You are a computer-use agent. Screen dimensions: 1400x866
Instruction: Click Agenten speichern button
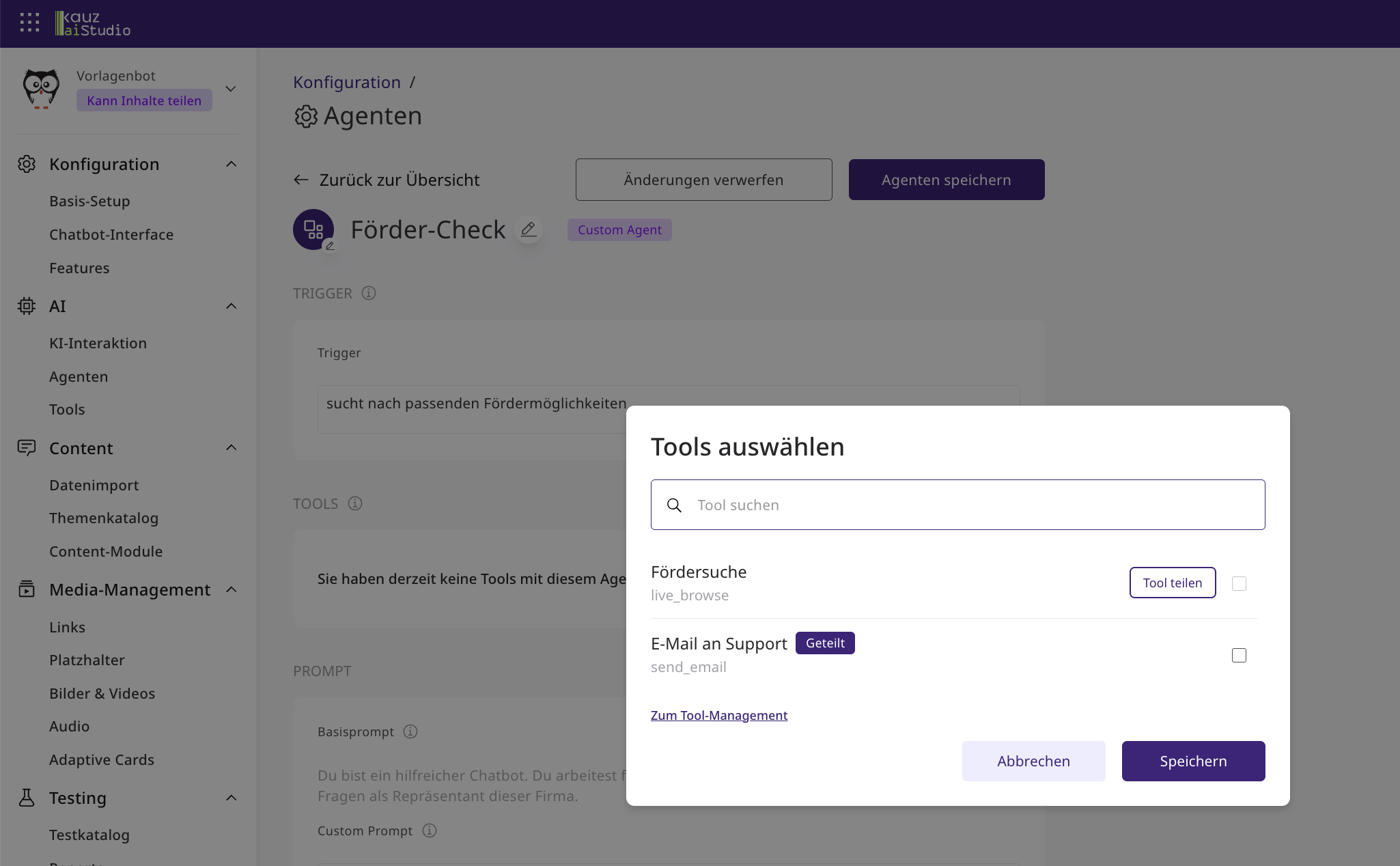tap(947, 180)
